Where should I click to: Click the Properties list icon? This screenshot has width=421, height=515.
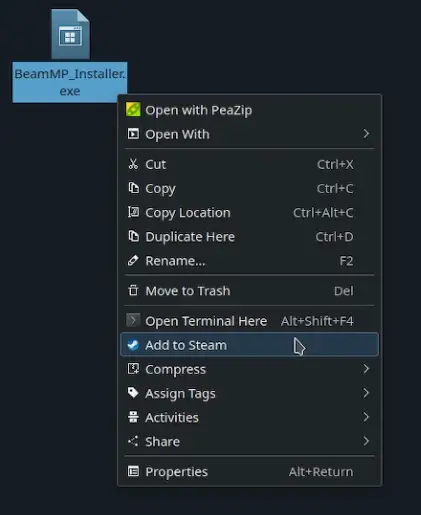pos(133,471)
